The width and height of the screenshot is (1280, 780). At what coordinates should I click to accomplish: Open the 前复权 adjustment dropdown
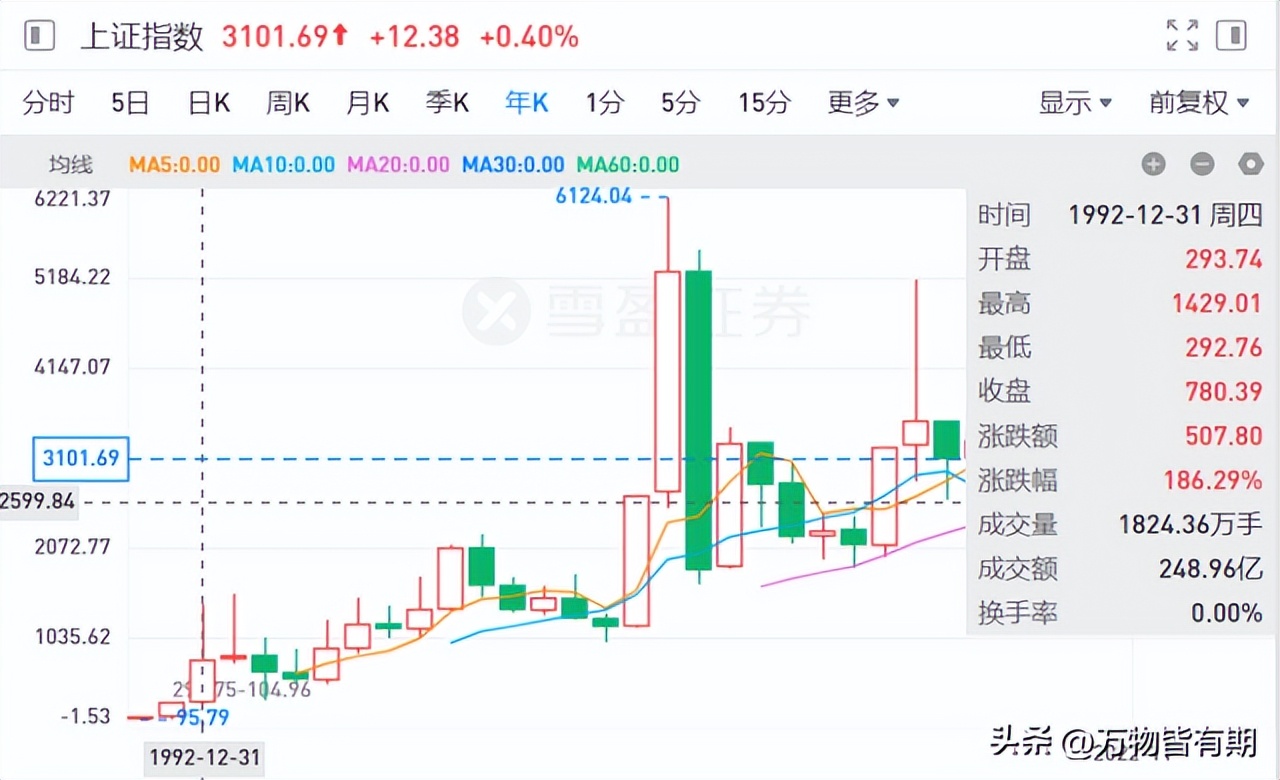pyautogui.click(x=1199, y=102)
